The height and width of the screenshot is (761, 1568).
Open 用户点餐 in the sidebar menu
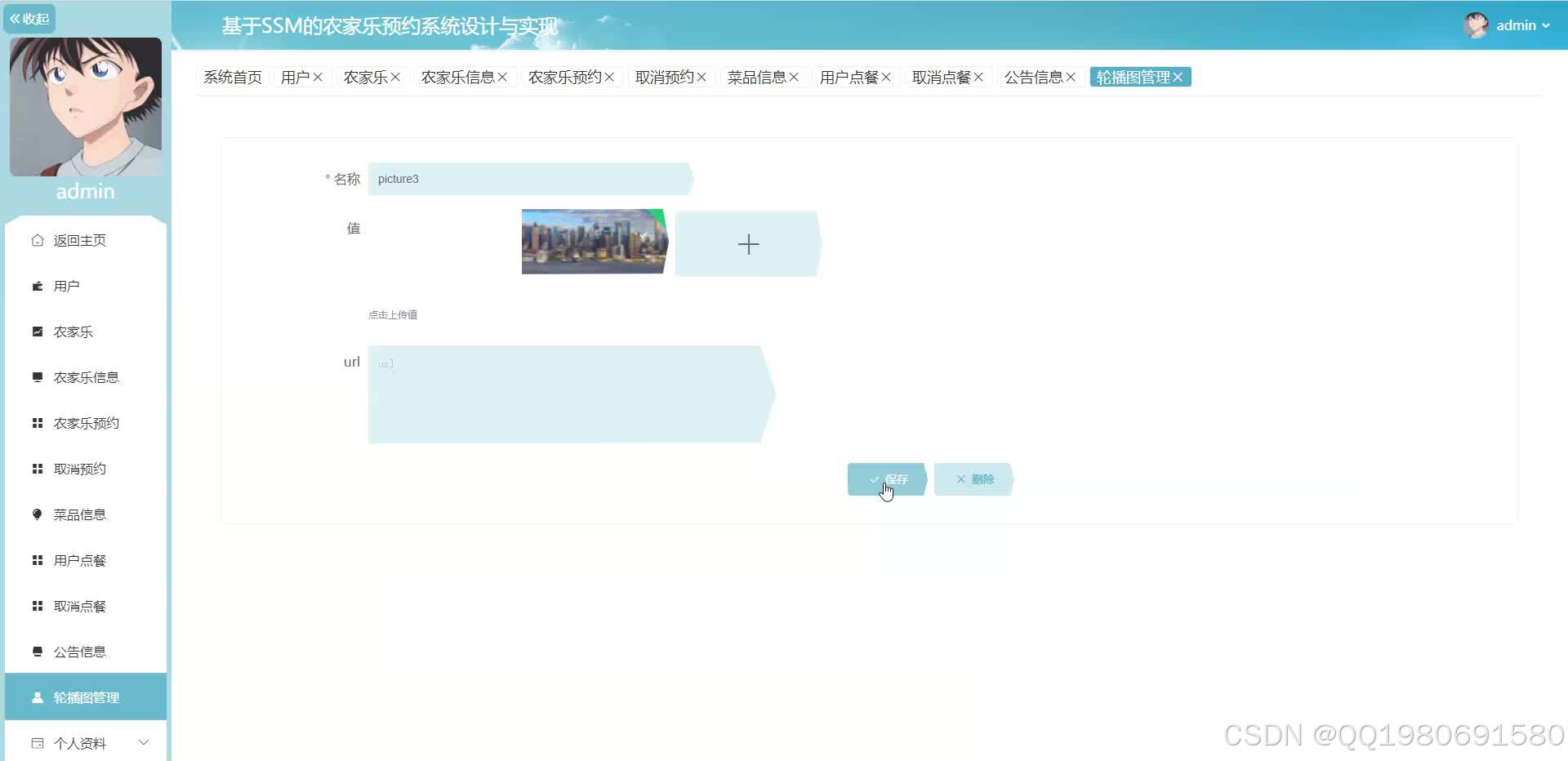(86, 560)
